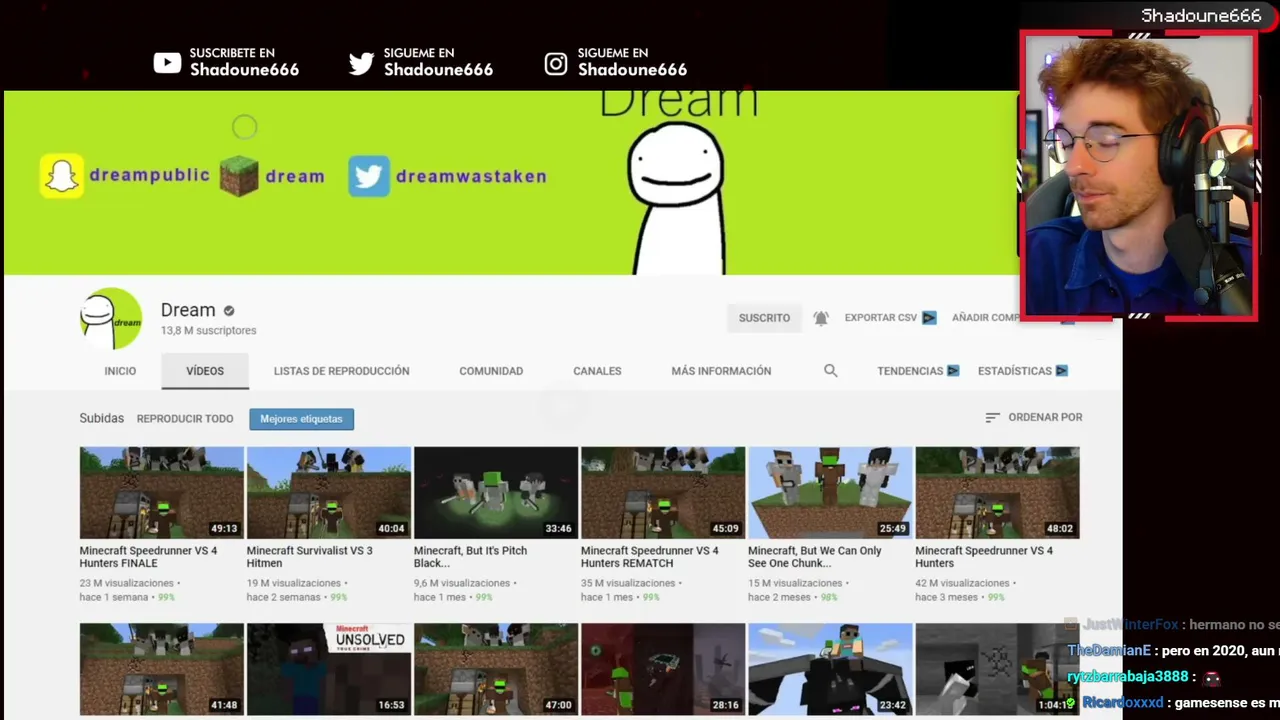Click the sort lines icon by Ordenar por
Image resolution: width=1280 pixels, height=720 pixels.
coord(992,418)
